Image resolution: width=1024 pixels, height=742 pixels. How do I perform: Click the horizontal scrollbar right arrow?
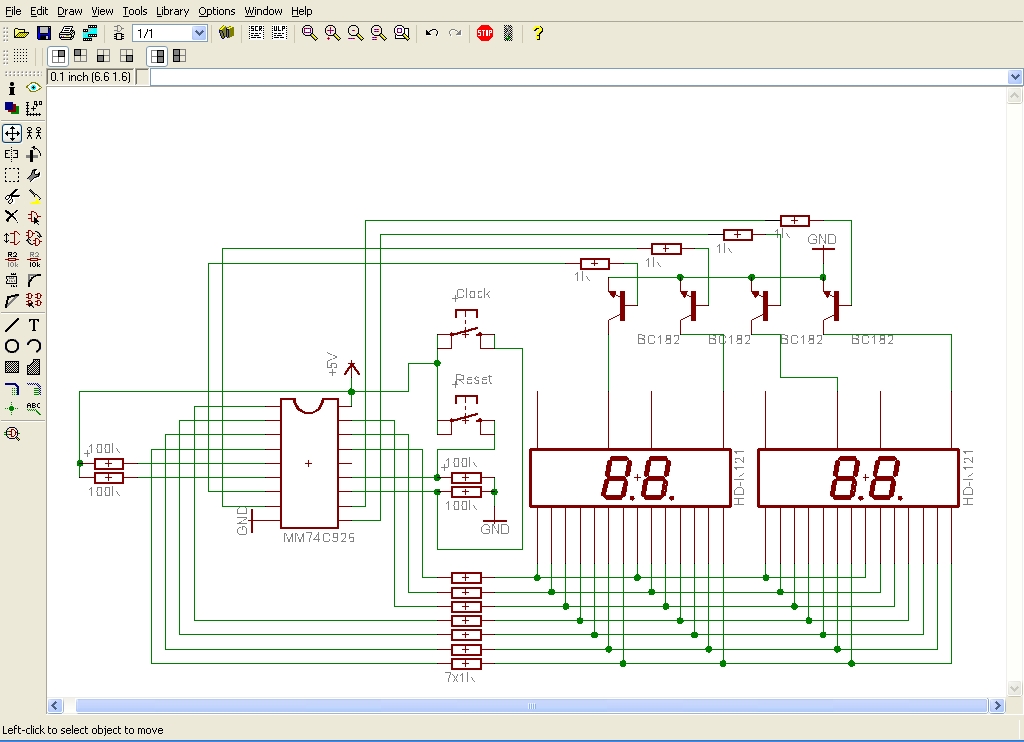997,705
